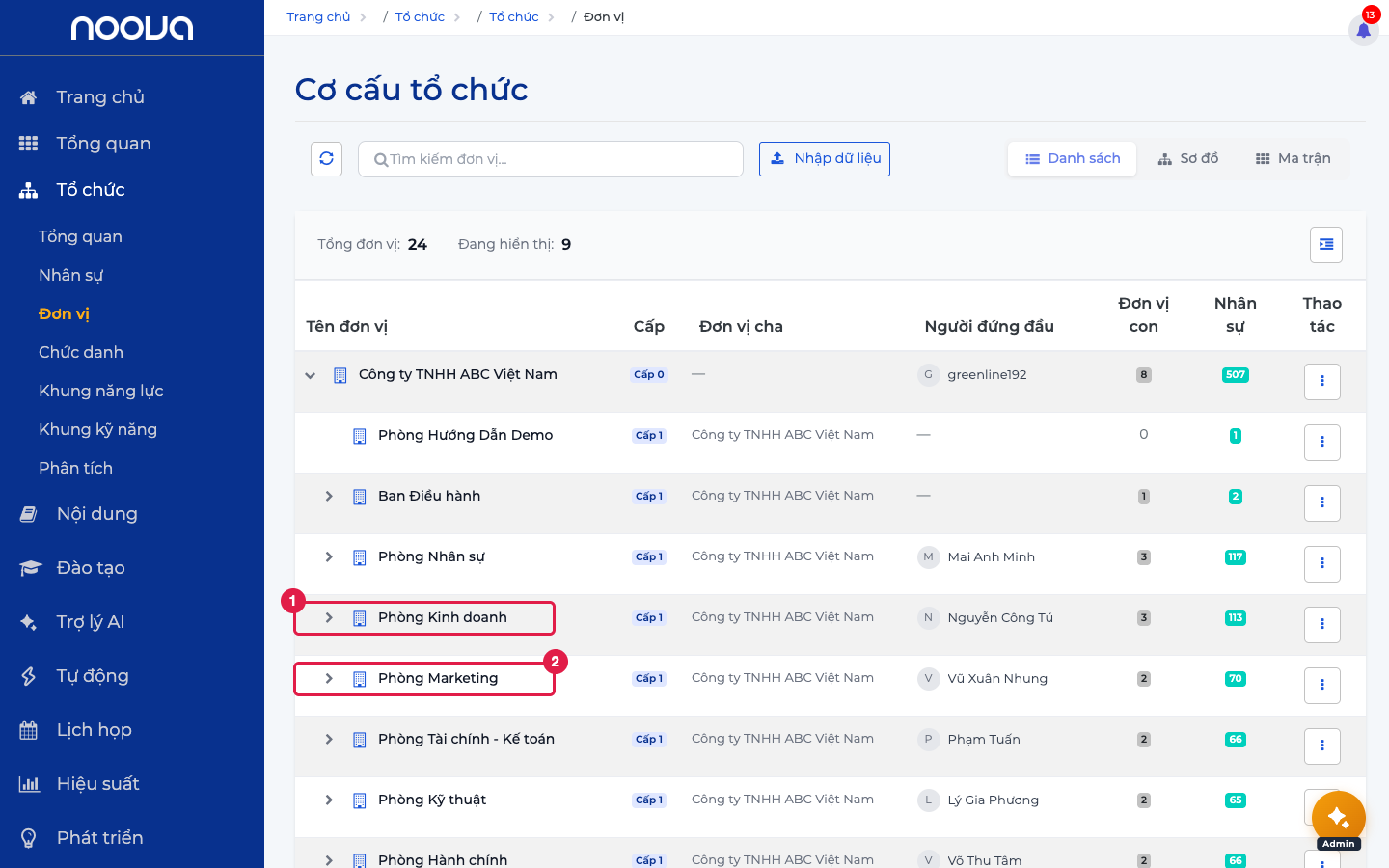Click the greenline192 leader name
The width and height of the screenshot is (1389, 868).
coord(987,375)
